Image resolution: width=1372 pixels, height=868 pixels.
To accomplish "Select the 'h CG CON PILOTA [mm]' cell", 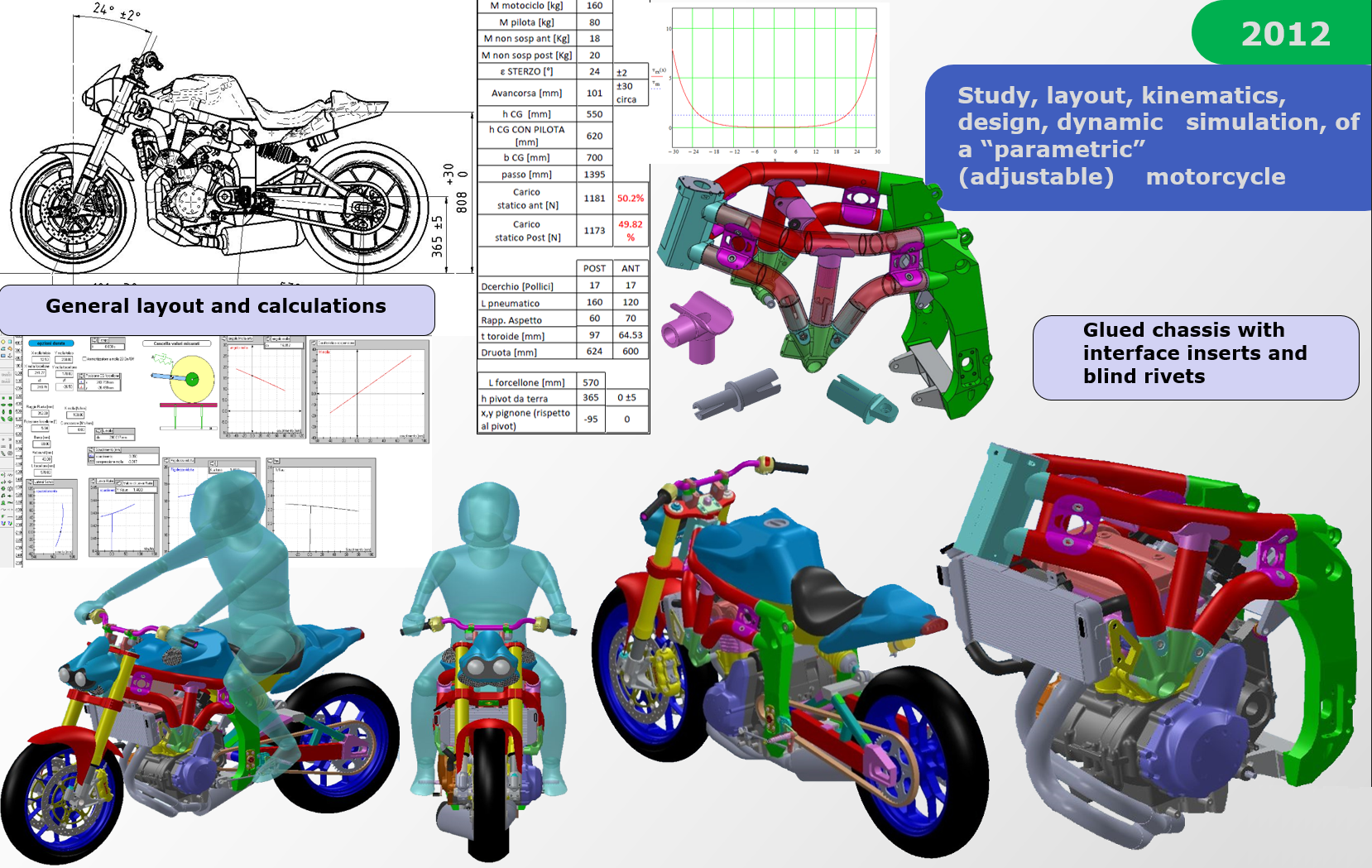I will [526, 136].
